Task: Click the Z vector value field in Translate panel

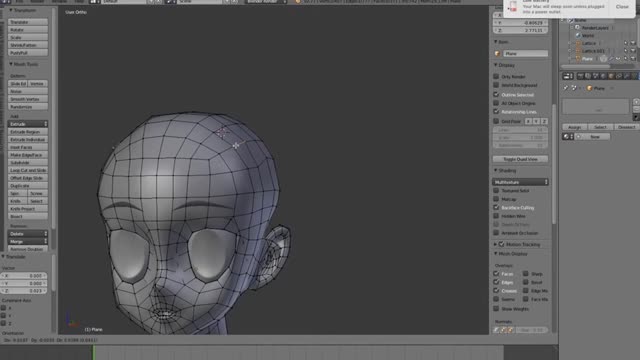Action: coord(24,291)
